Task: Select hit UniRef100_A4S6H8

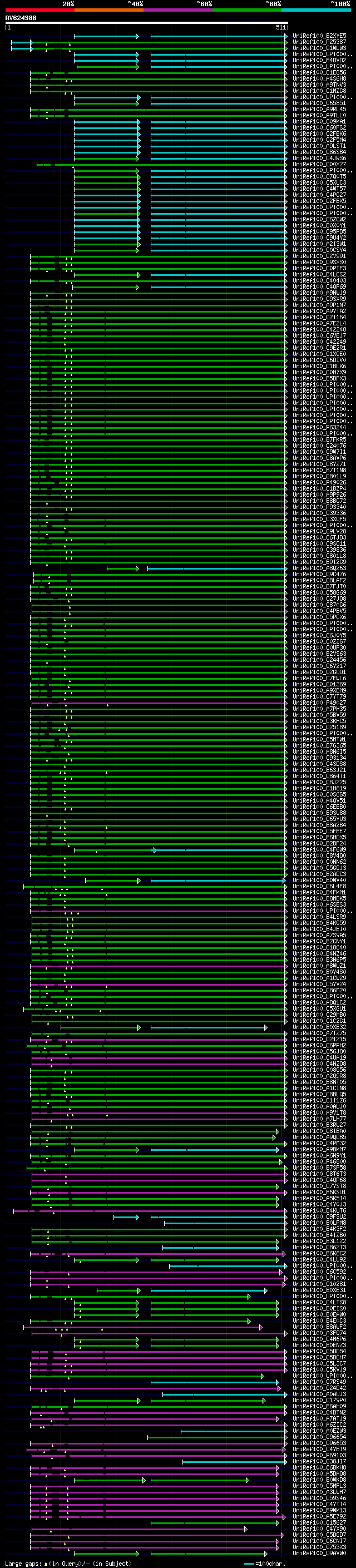Action: [319, 79]
